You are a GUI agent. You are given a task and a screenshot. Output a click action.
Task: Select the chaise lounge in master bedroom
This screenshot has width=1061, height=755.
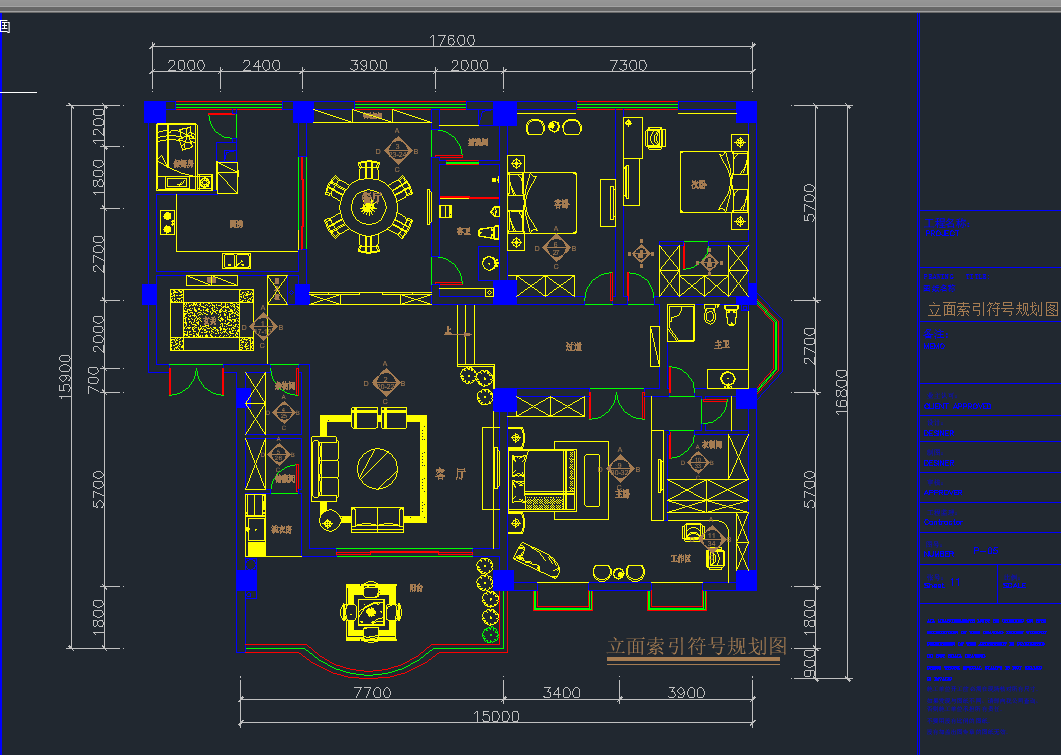537,559
